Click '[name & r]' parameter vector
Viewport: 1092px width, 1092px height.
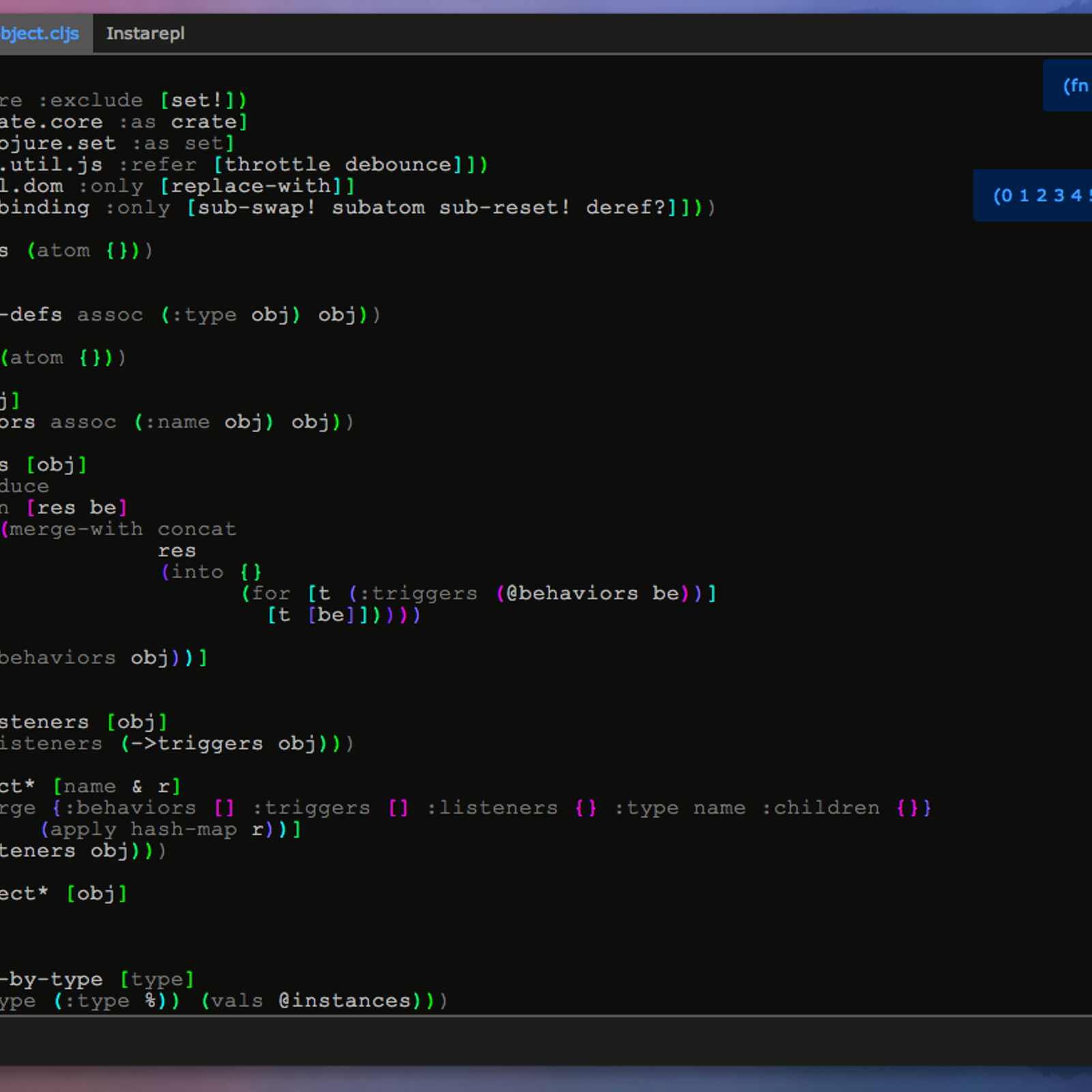tap(117, 786)
